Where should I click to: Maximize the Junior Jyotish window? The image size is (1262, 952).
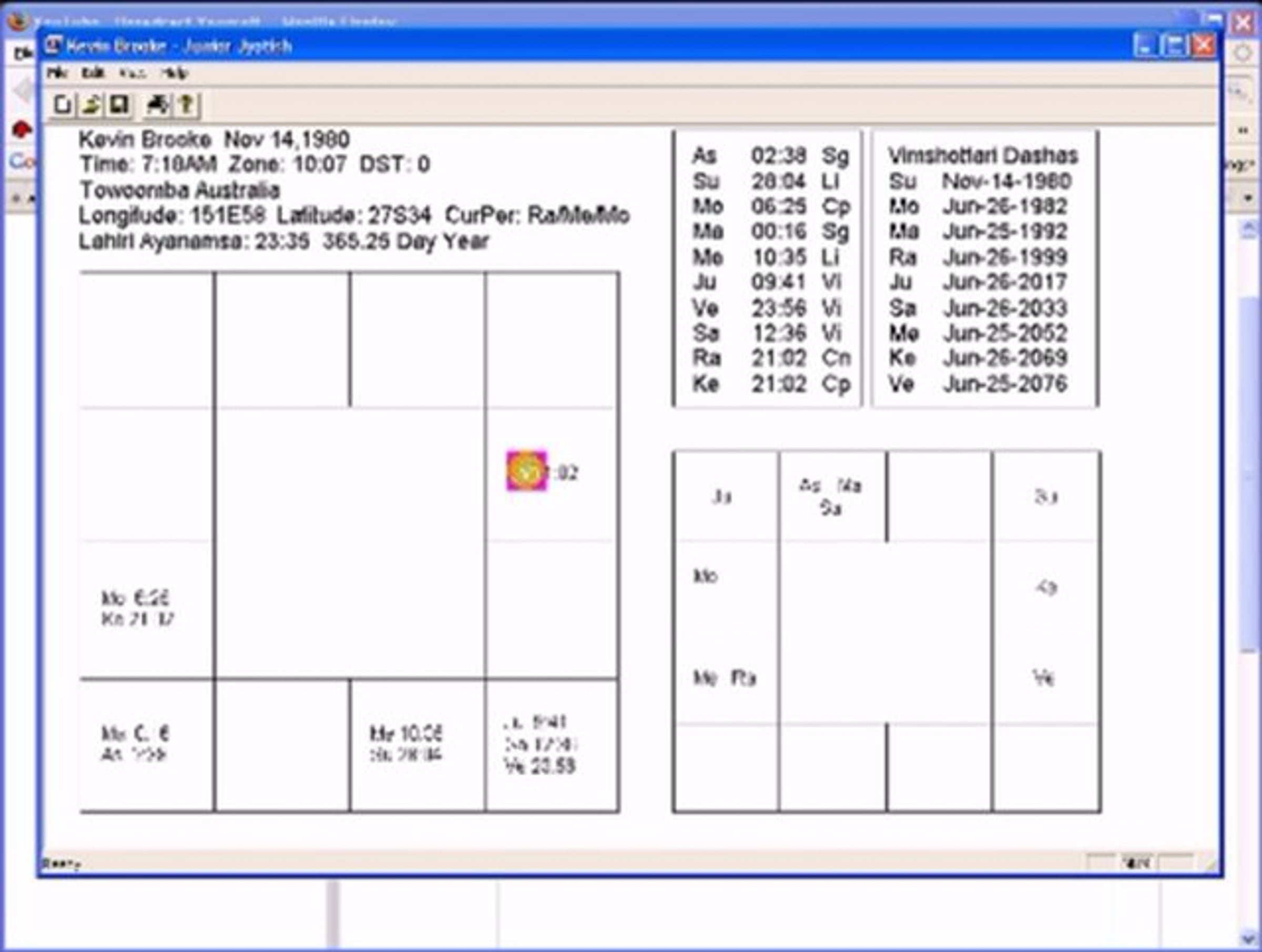(1174, 46)
